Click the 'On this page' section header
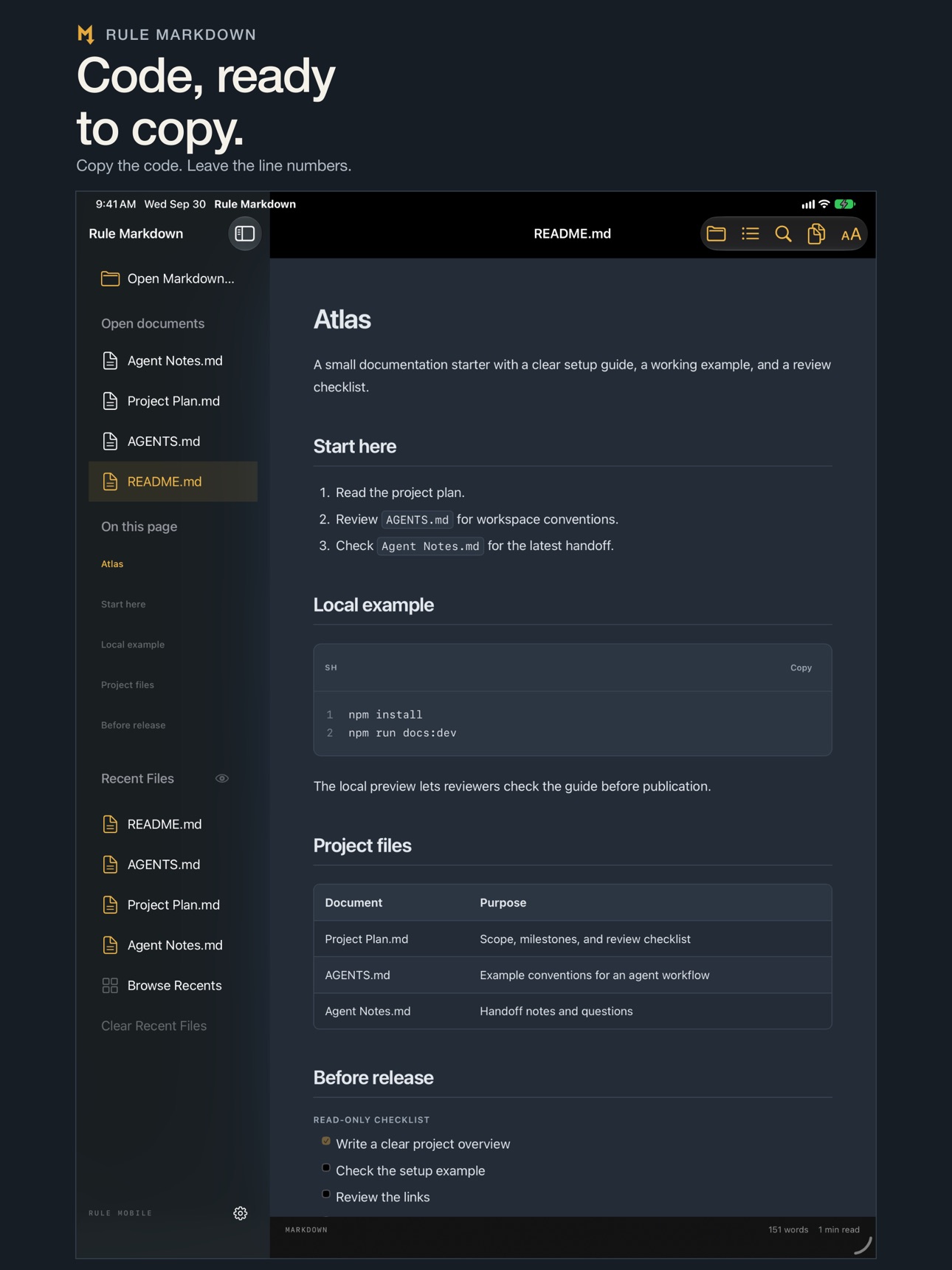The image size is (952, 1270). (139, 526)
